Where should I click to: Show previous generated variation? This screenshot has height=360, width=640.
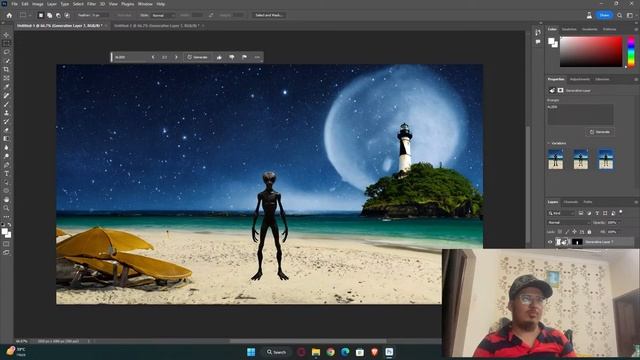153,58
